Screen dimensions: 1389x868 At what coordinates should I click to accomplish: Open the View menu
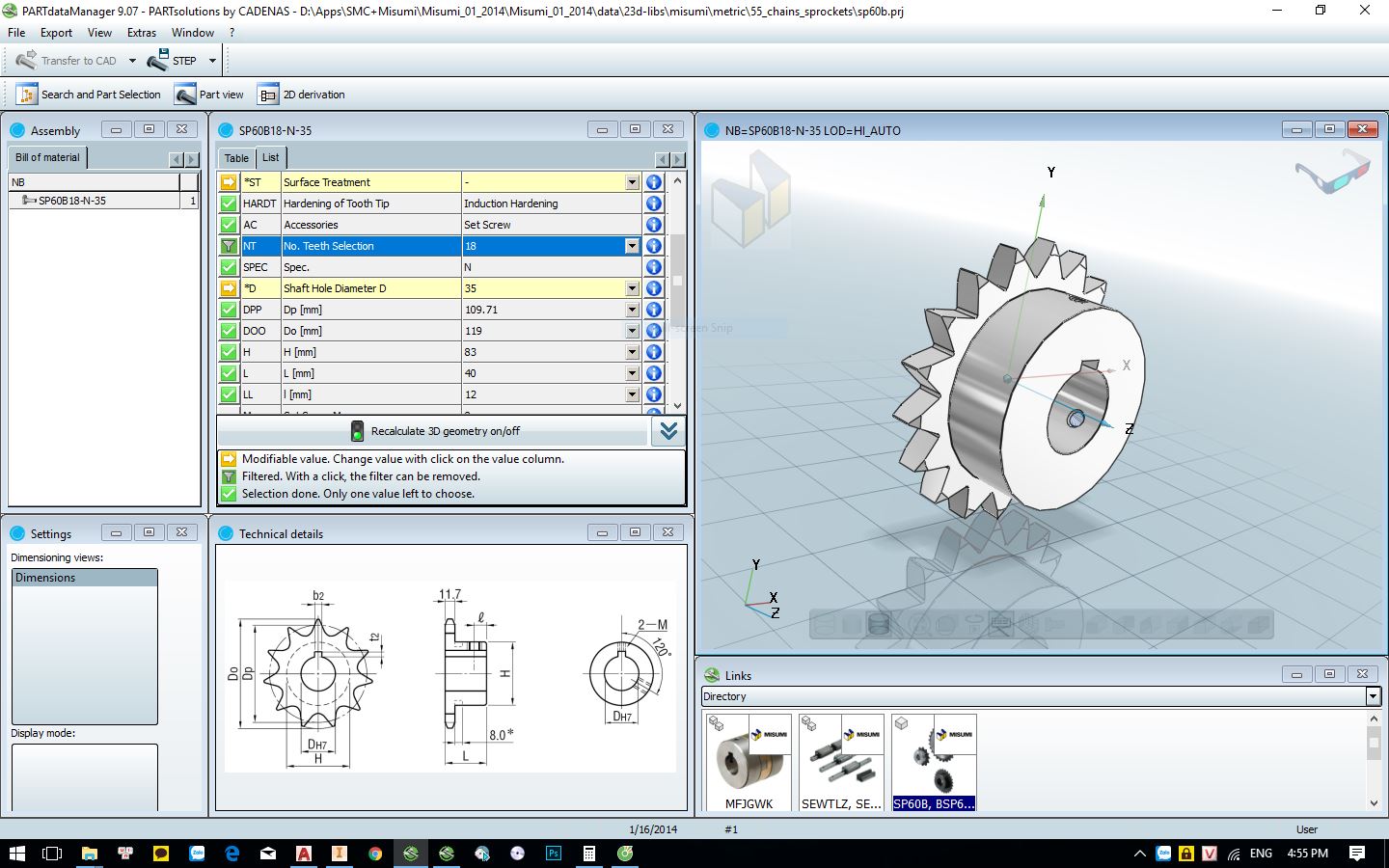(x=99, y=33)
